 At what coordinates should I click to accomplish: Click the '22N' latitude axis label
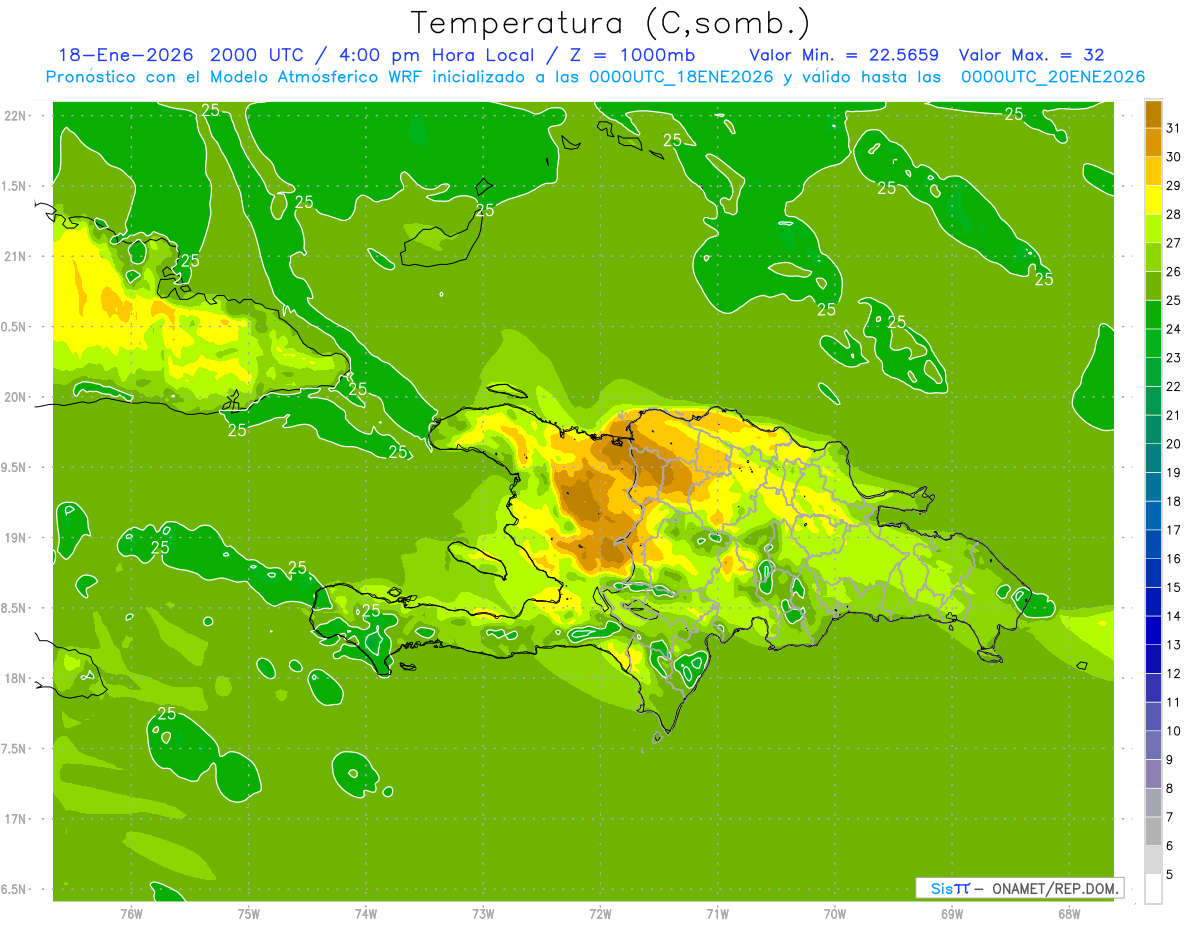[16, 116]
